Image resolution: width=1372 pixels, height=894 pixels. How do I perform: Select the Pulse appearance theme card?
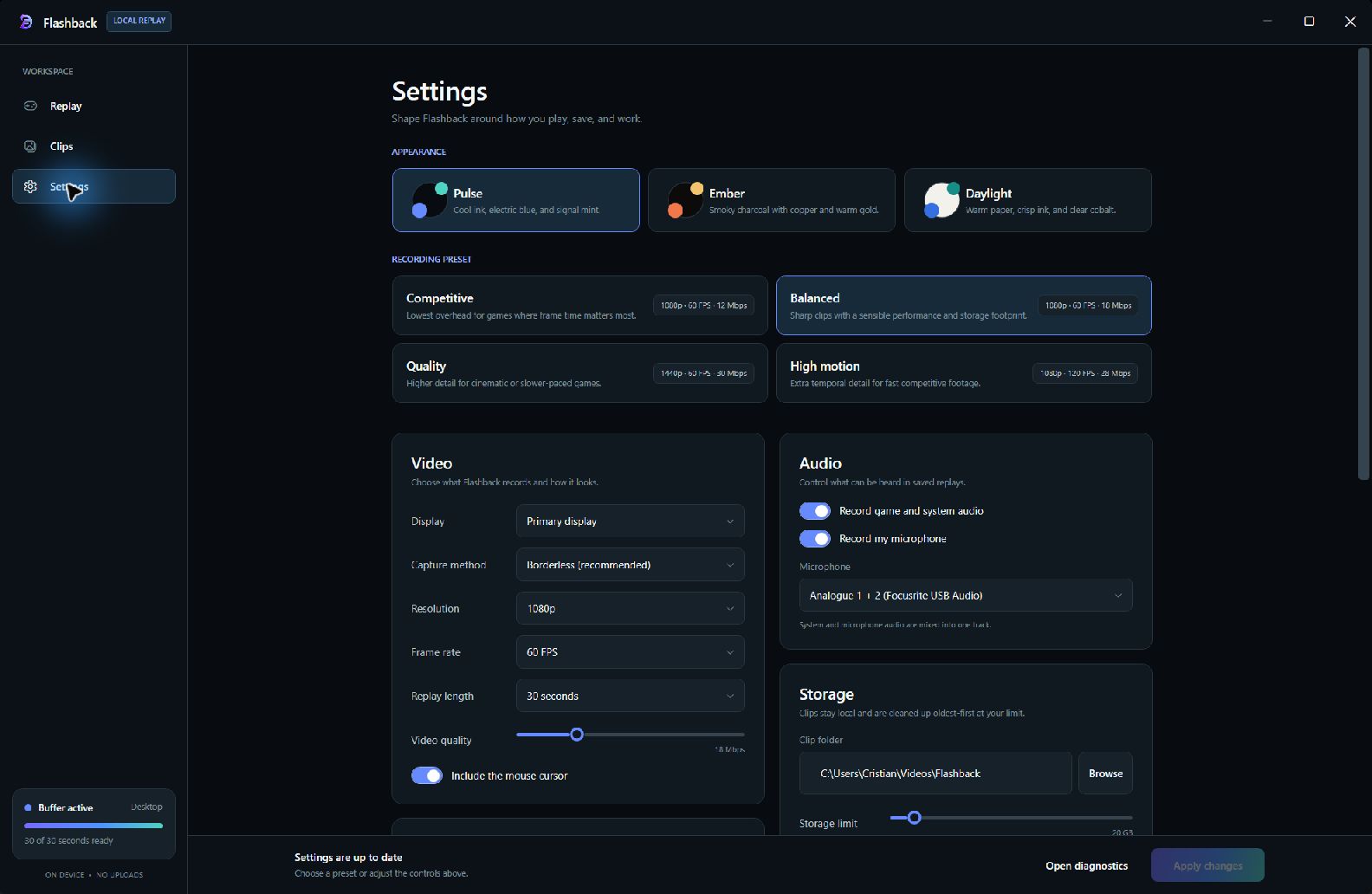[515, 200]
